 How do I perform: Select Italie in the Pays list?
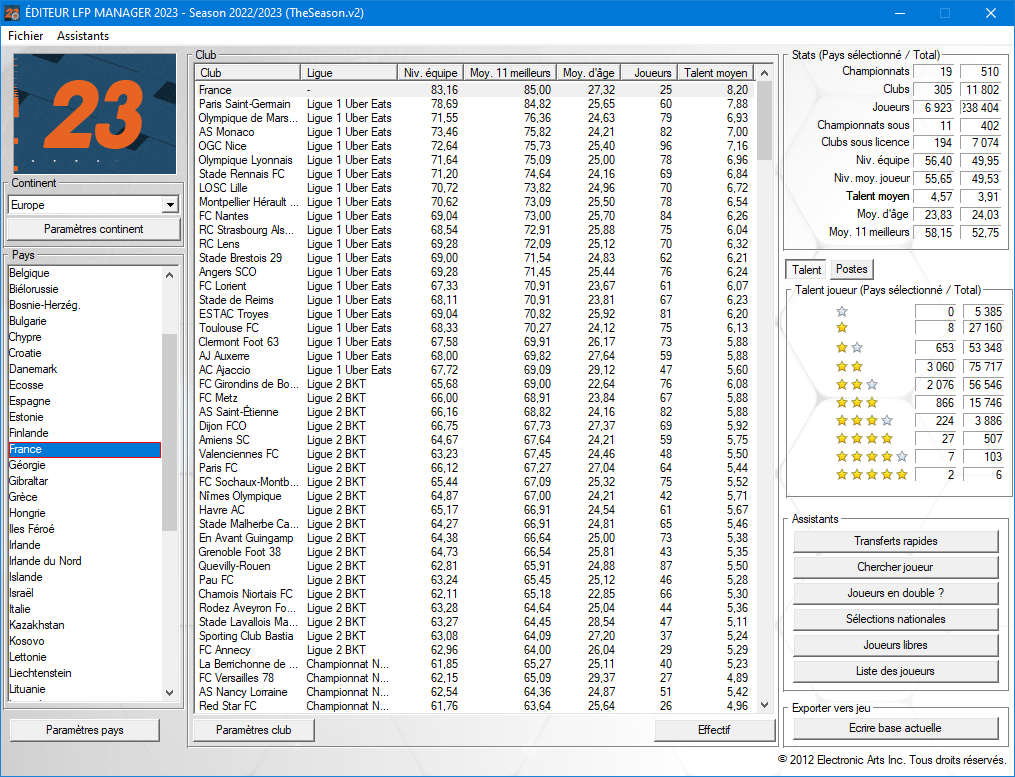84,609
